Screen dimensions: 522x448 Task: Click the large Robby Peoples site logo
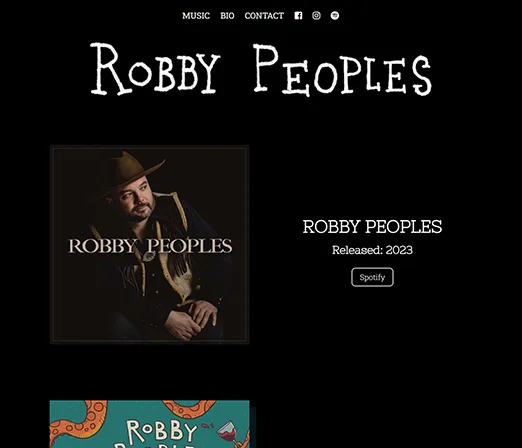tap(261, 70)
